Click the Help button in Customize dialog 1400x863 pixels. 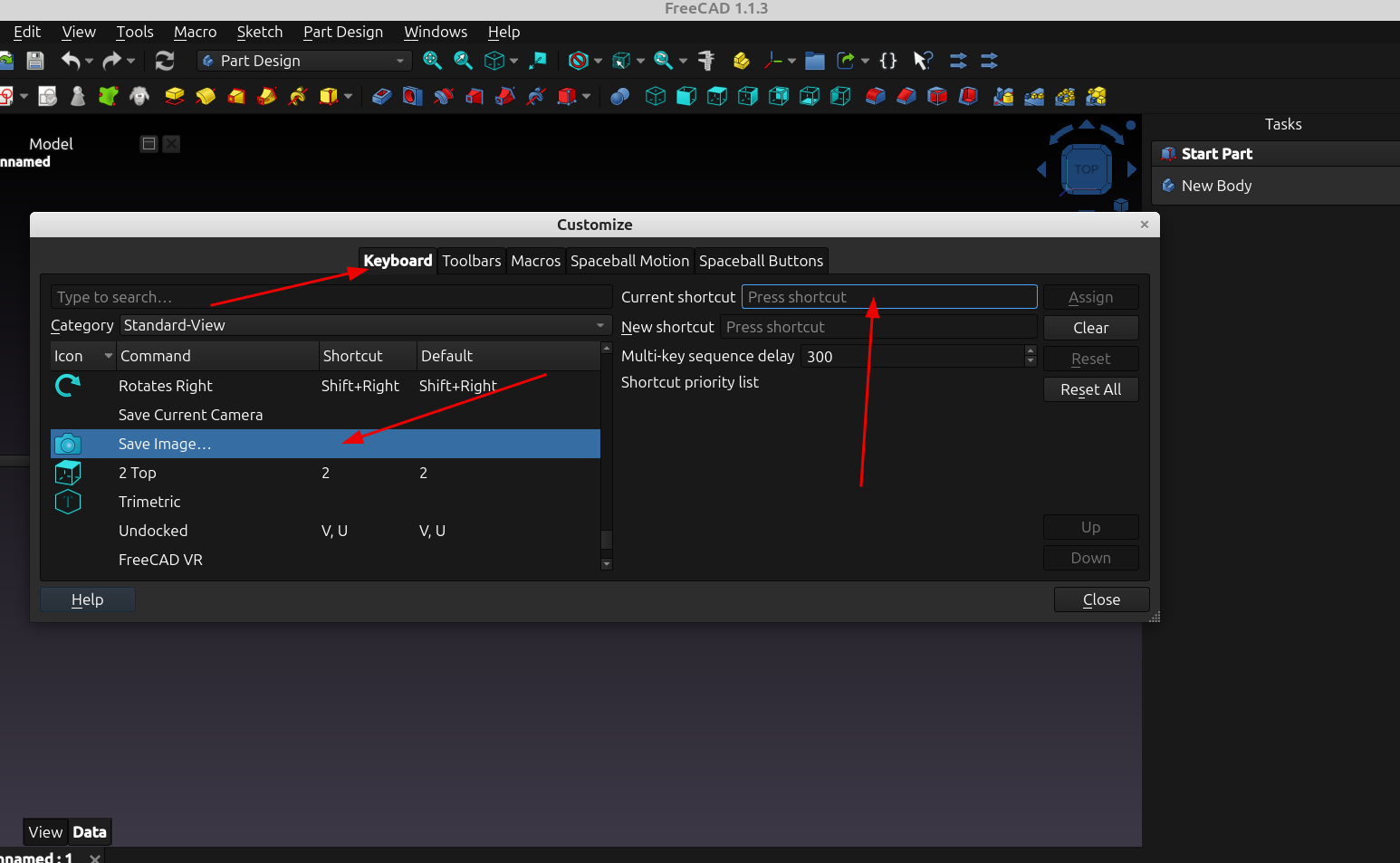[88, 599]
